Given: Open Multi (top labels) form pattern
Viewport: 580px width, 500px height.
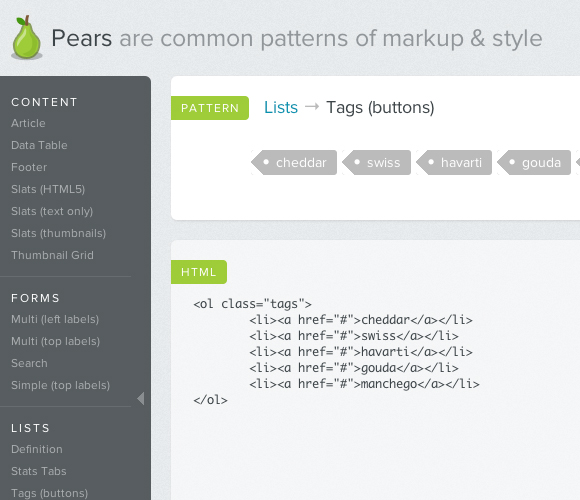Looking at the screenshot, I should coord(55,341).
